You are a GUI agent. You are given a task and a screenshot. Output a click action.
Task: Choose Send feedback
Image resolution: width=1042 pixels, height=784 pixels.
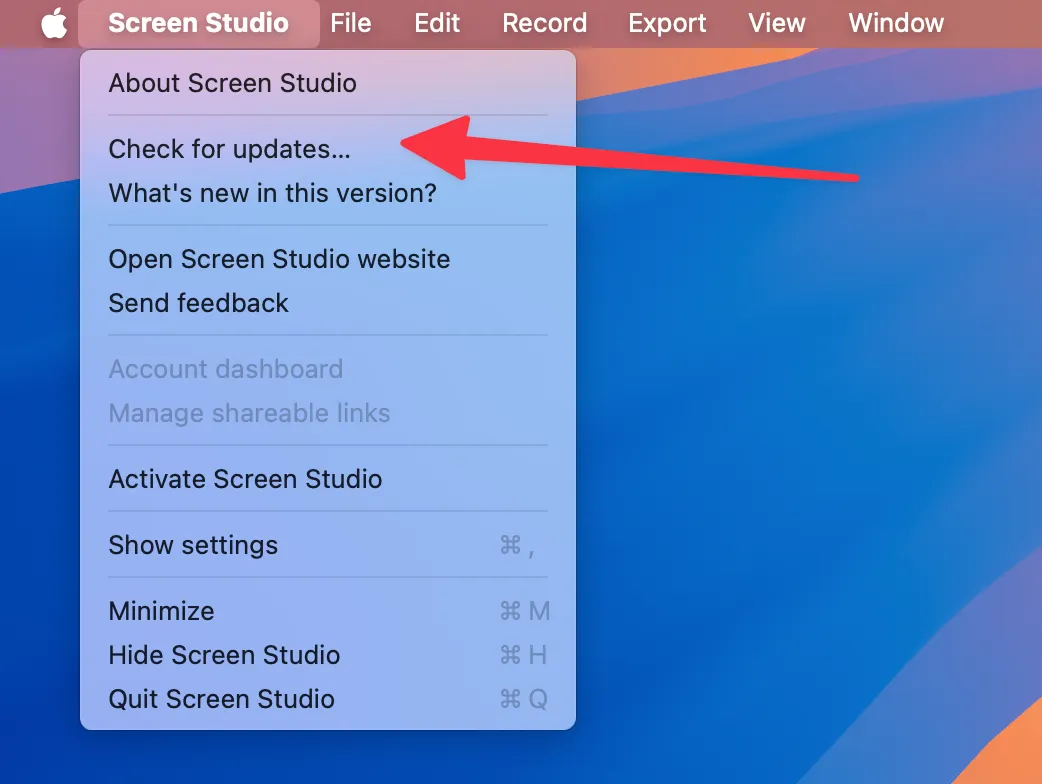198,303
